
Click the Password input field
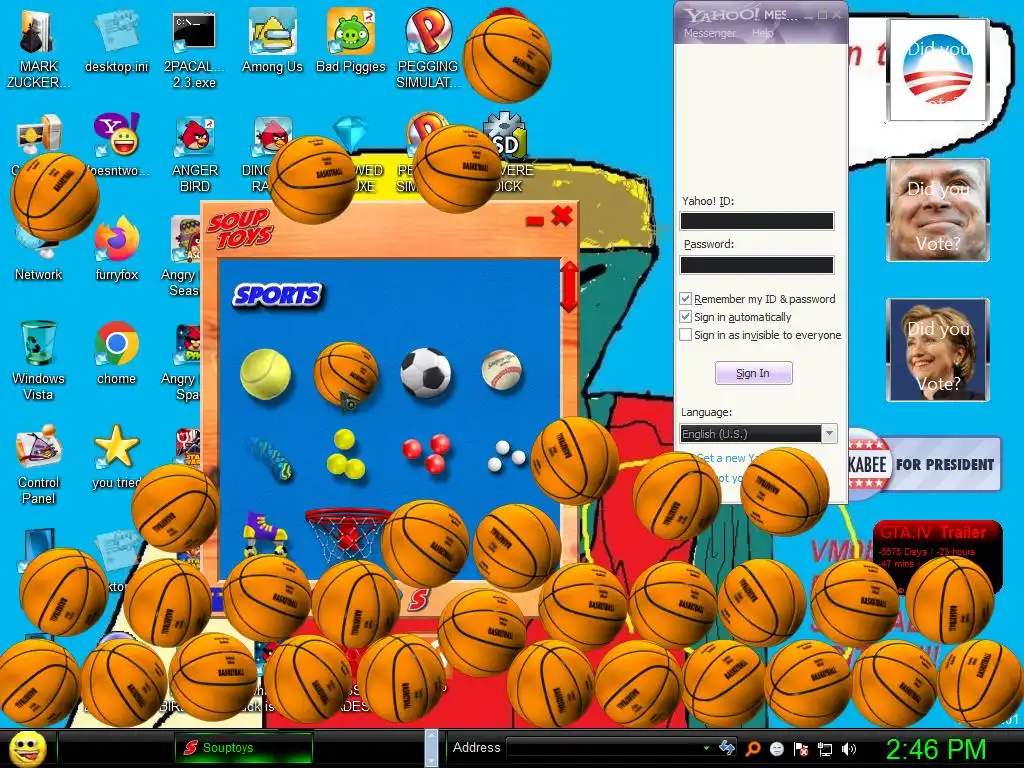757,264
